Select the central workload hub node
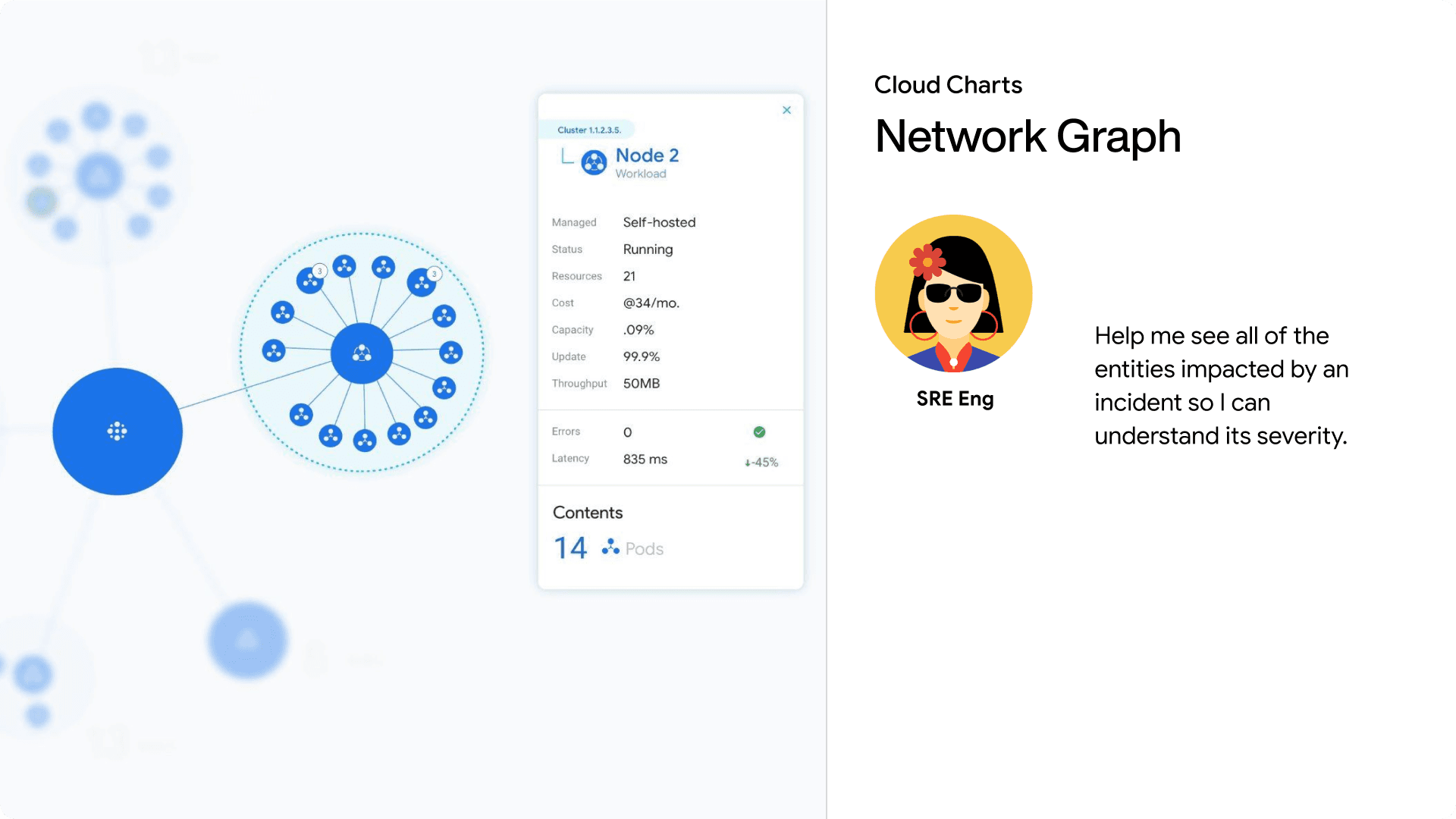The height and width of the screenshot is (819, 1456). [362, 353]
